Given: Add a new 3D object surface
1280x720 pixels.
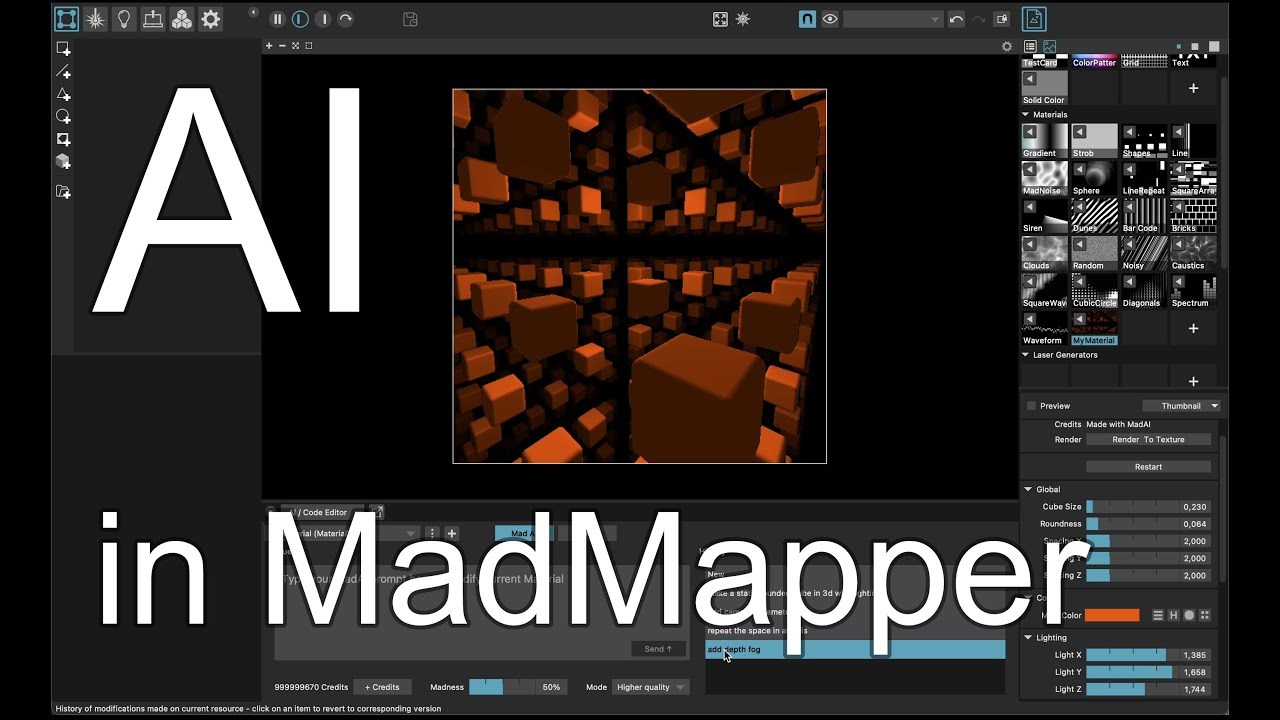Looking at the screenshot, I should click(x=63, y=161).
